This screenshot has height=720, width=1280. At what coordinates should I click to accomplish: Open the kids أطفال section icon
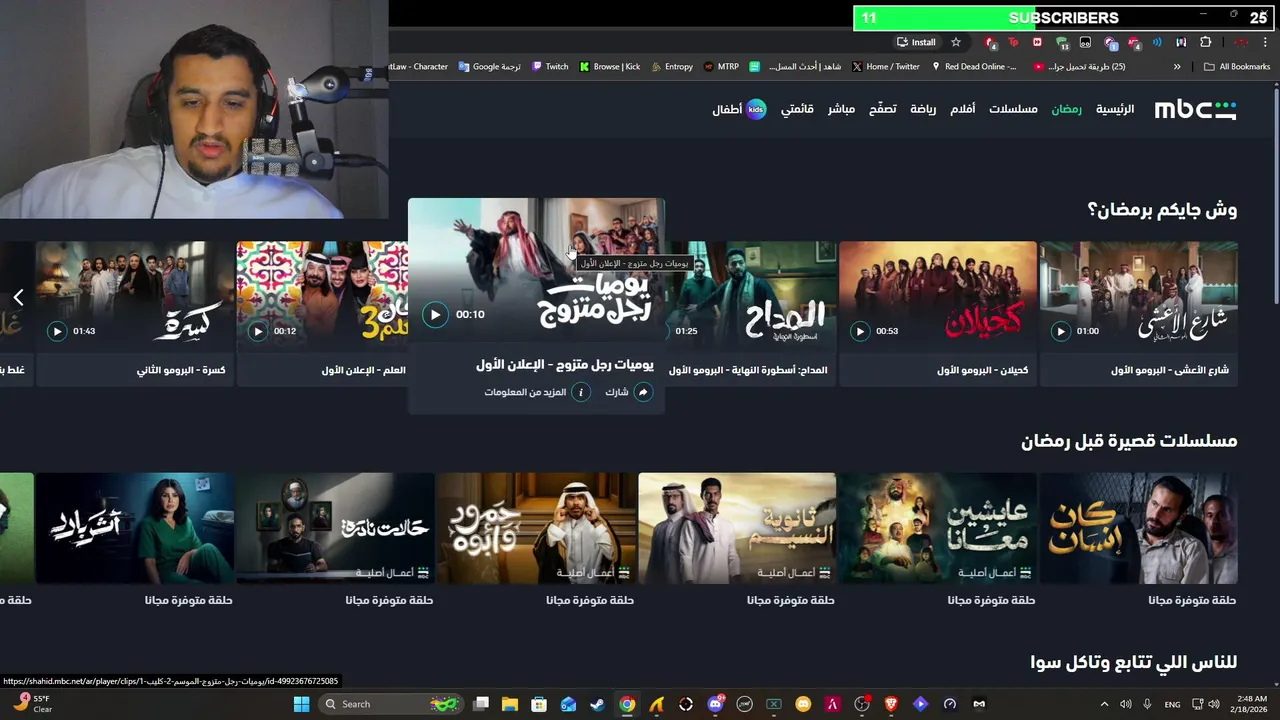756,109
